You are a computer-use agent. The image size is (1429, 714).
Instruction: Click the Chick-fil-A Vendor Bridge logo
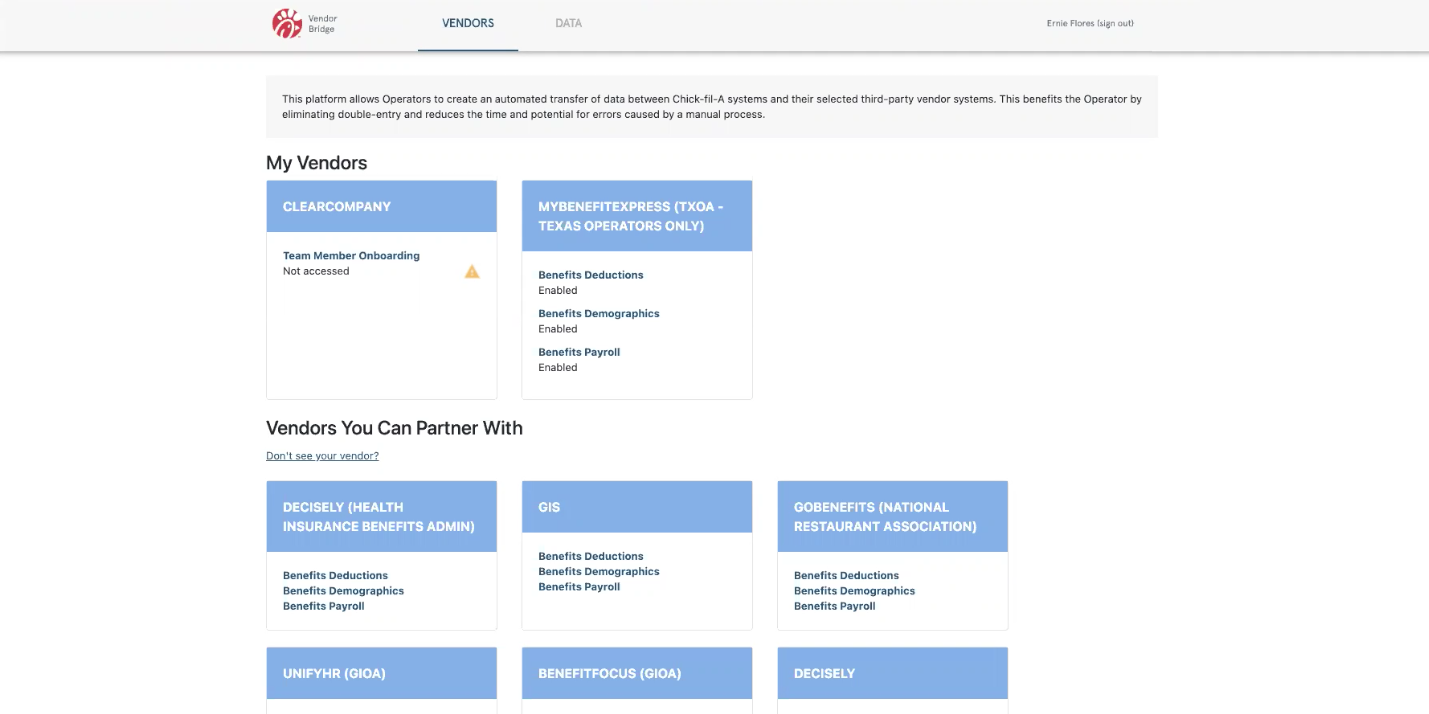coord(304,23)
